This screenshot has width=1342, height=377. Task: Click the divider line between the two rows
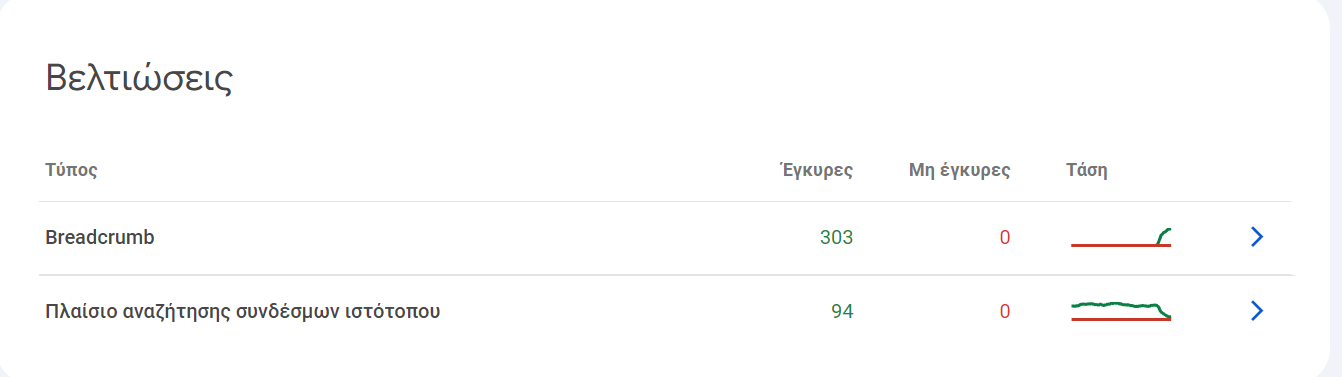coord(666,275)
